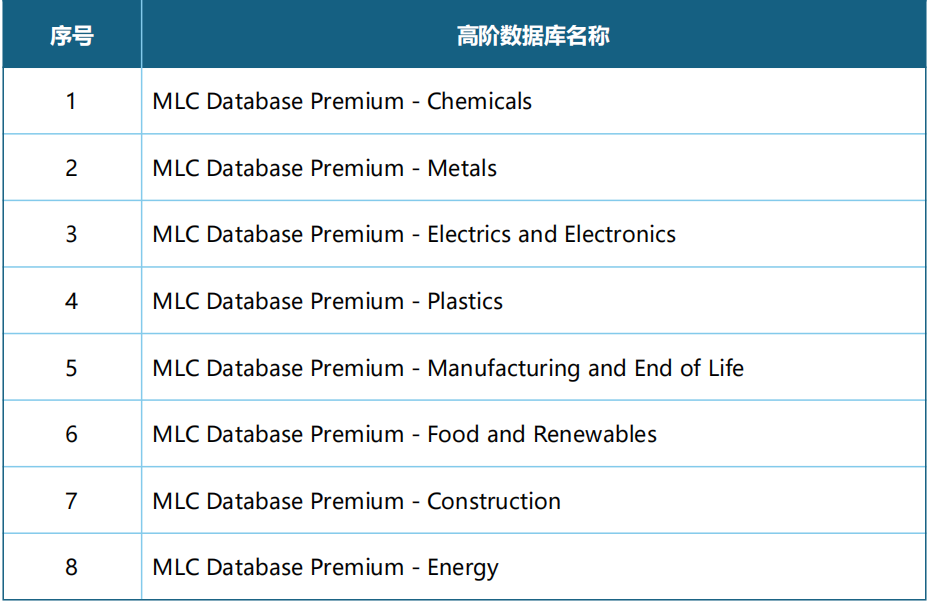Click serial number 3 cell
Image resolution: width=929 pixels, height=602 pixels.
click(x=72, y=234)
